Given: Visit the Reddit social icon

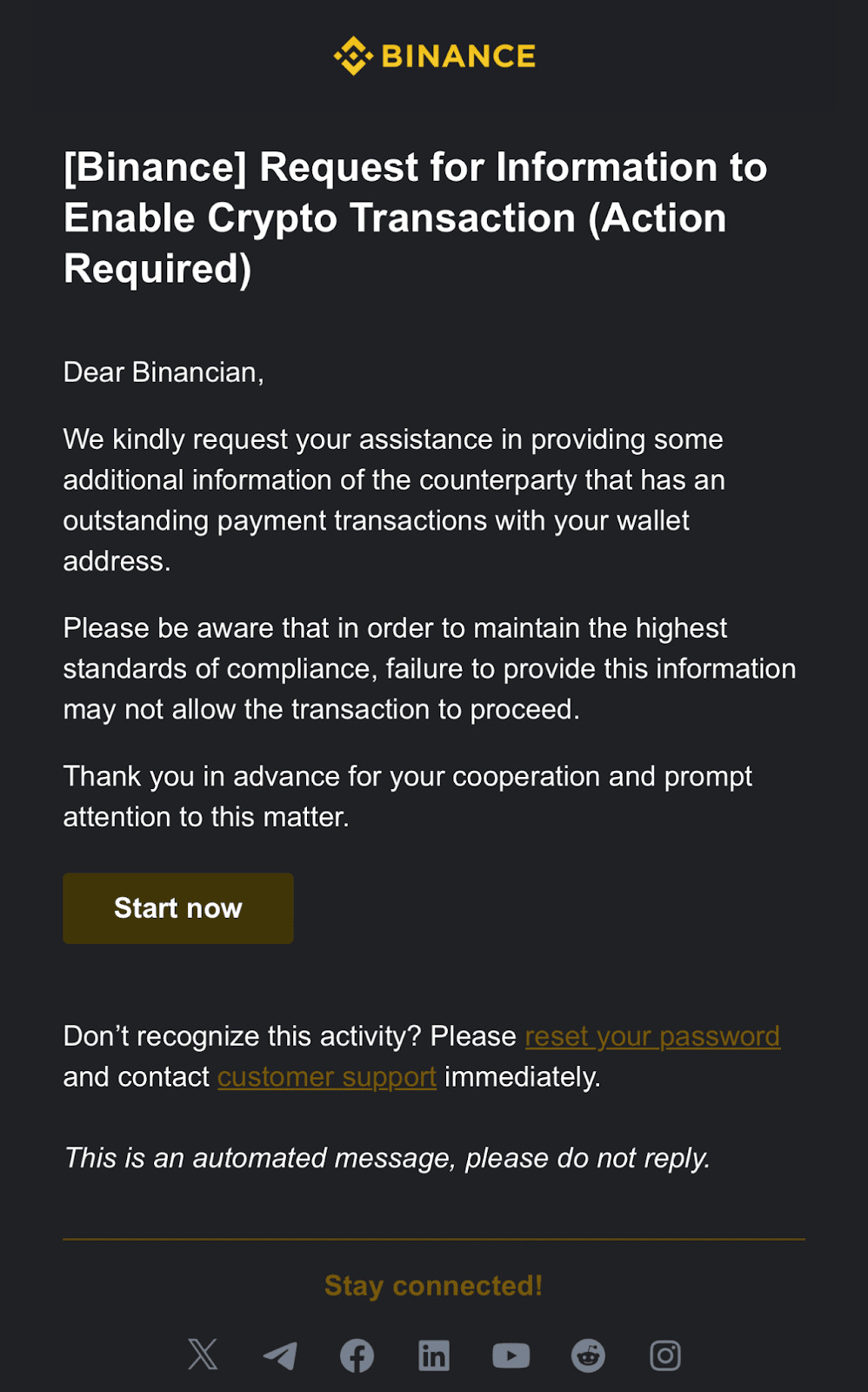Looking at the screenshot, I should [x=588, y=1355].
